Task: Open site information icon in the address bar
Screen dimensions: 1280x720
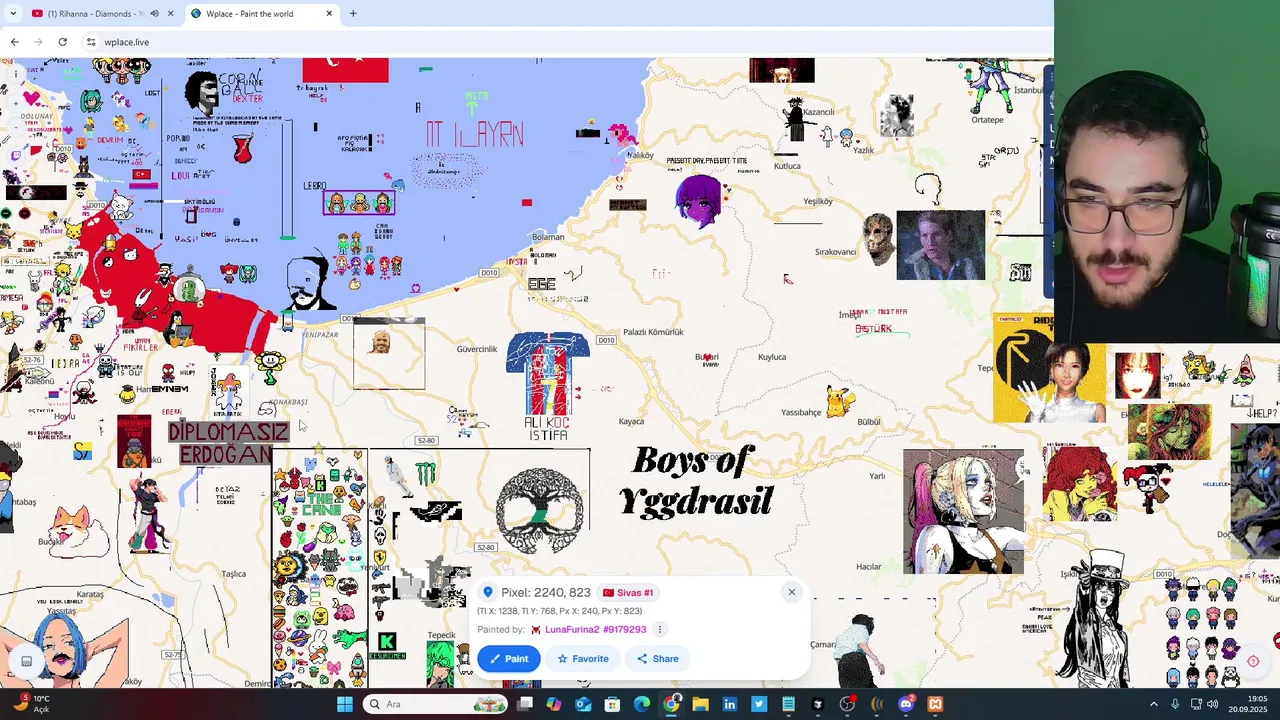Action: coord(90,42)
